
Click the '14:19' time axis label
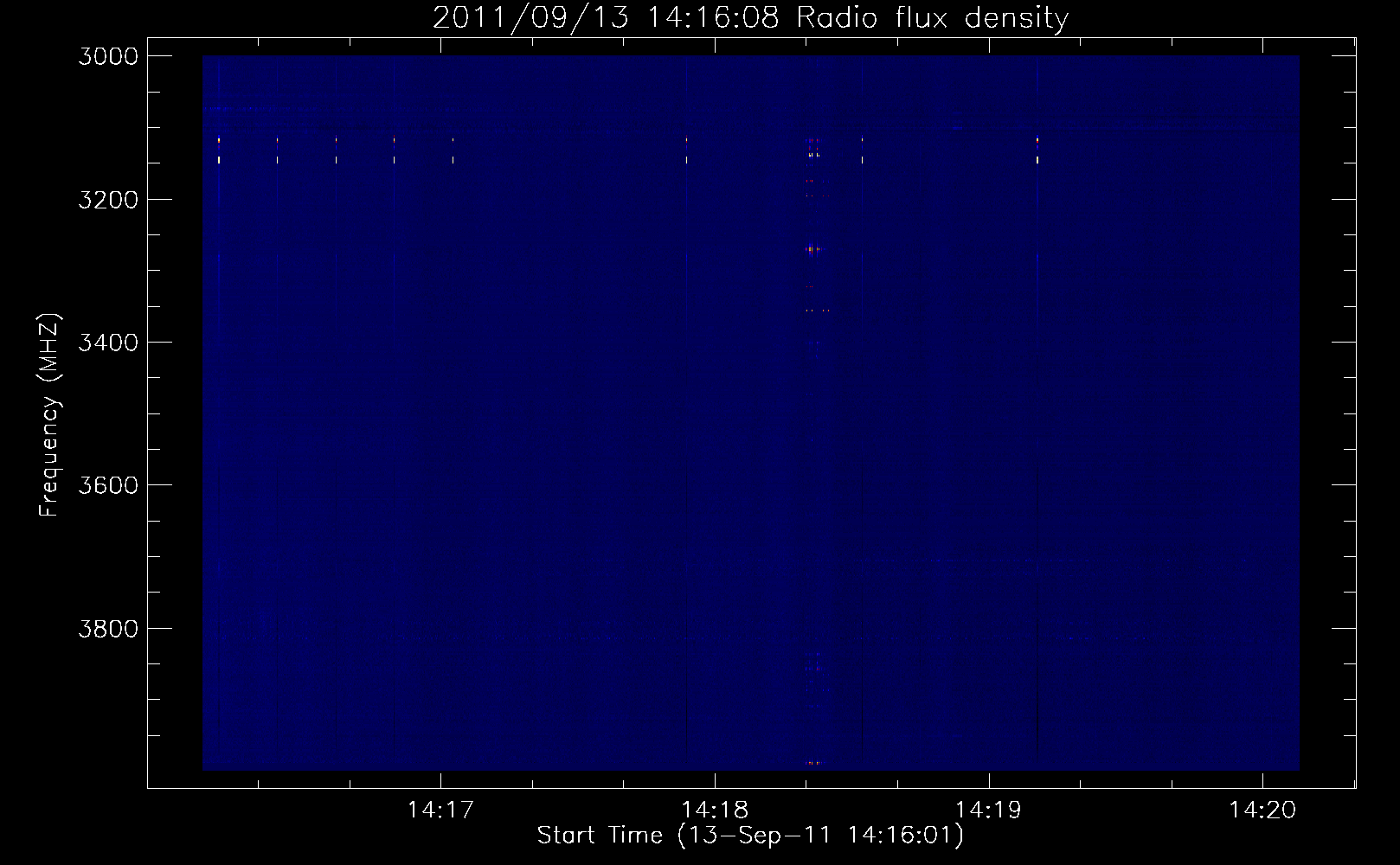point(988,810)
